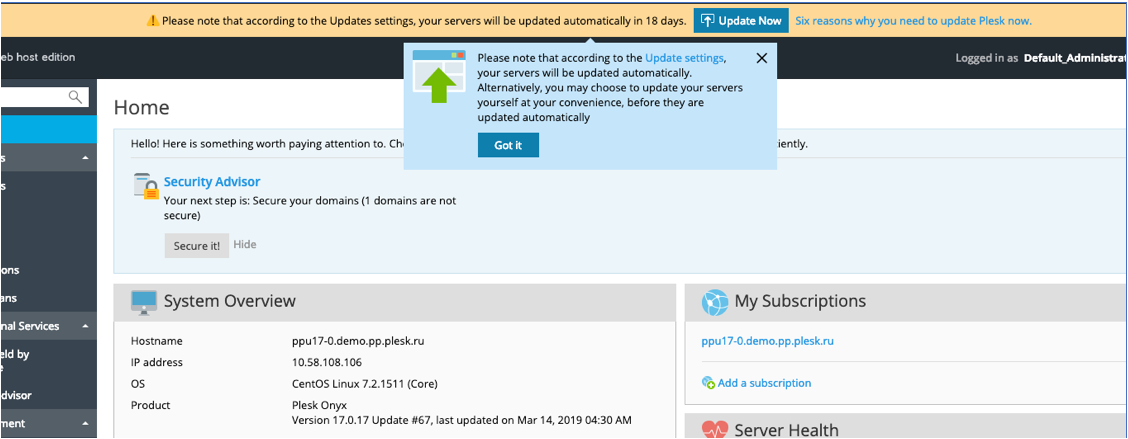
Task: Close the update notice popup with the X
Action: (762, 58)
